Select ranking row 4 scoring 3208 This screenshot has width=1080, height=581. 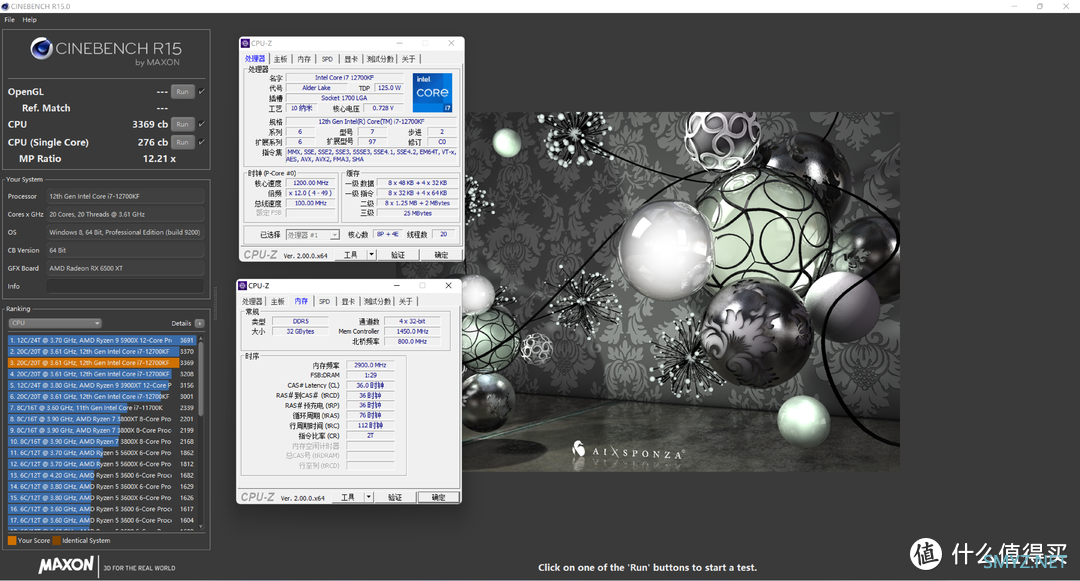coord(101,374)
